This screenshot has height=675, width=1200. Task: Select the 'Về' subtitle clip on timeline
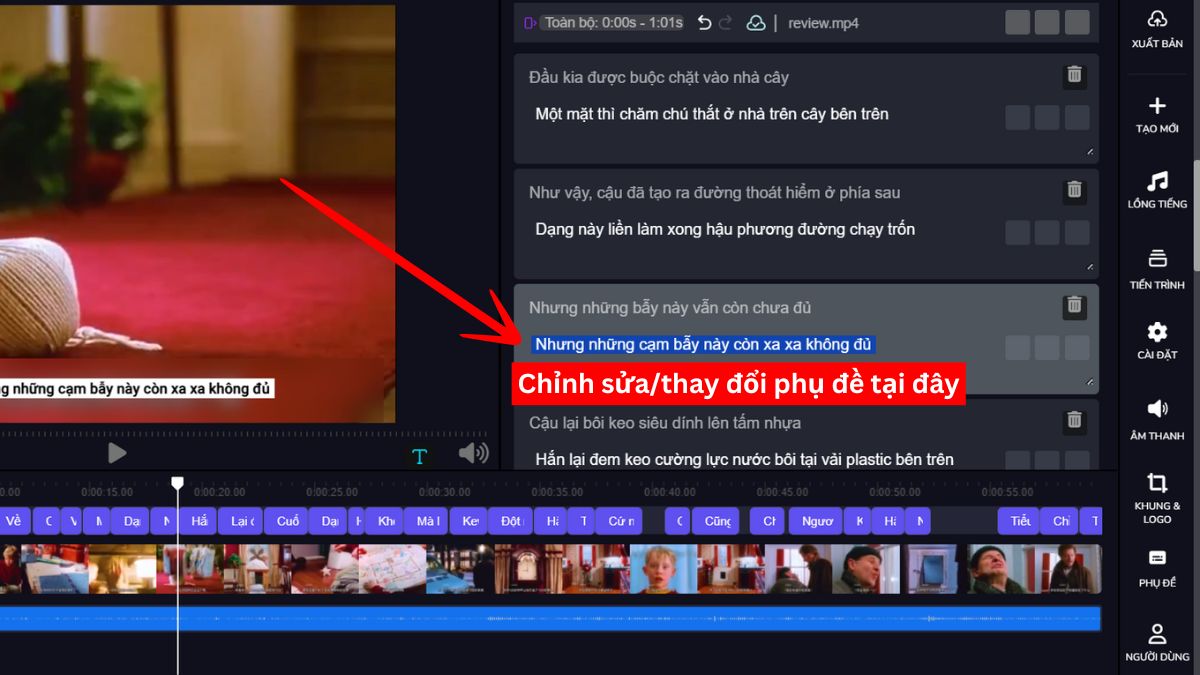(x=13, y=521)
